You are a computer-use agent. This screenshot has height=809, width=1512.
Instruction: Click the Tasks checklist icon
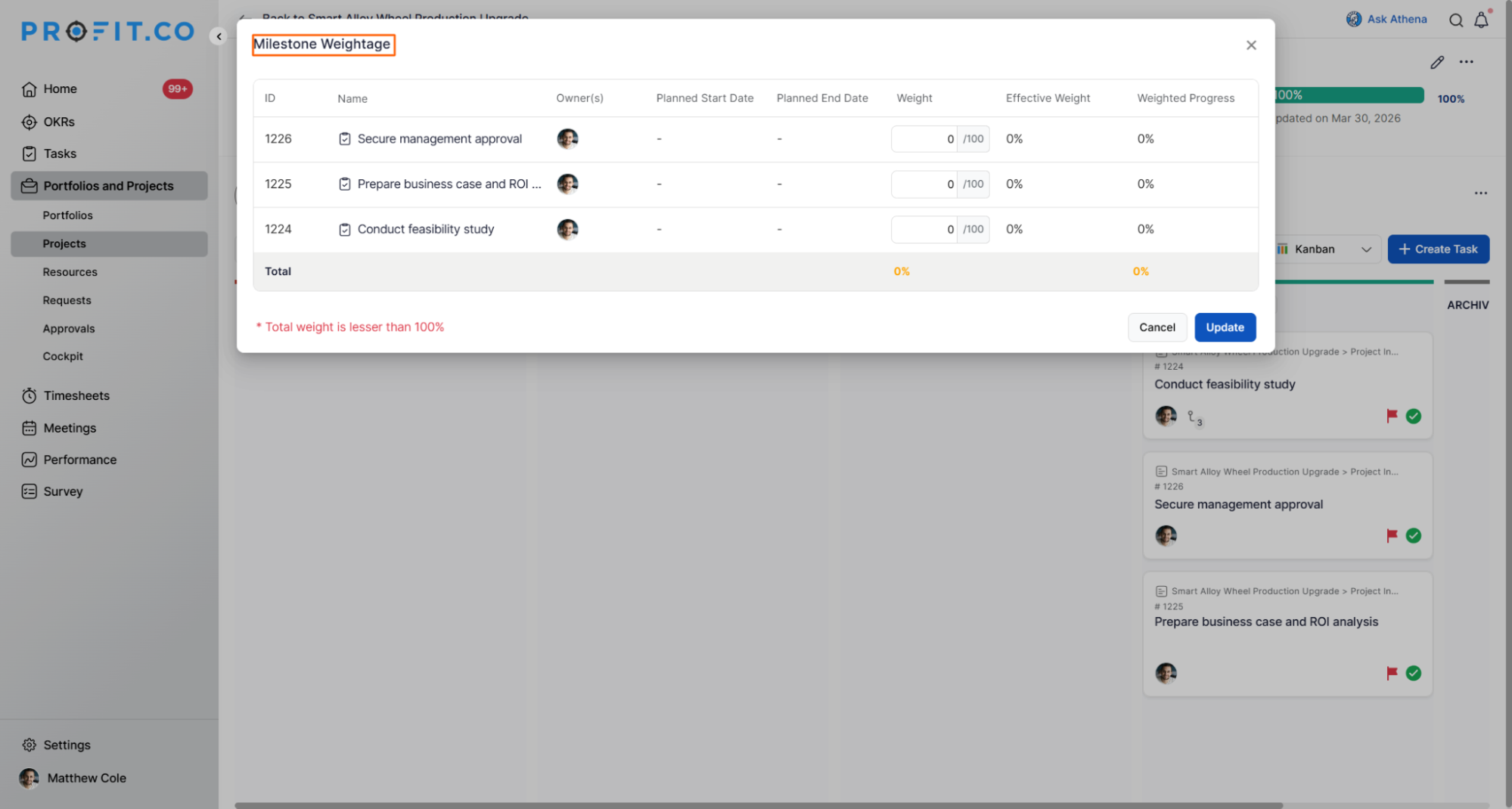coord(29,153)
